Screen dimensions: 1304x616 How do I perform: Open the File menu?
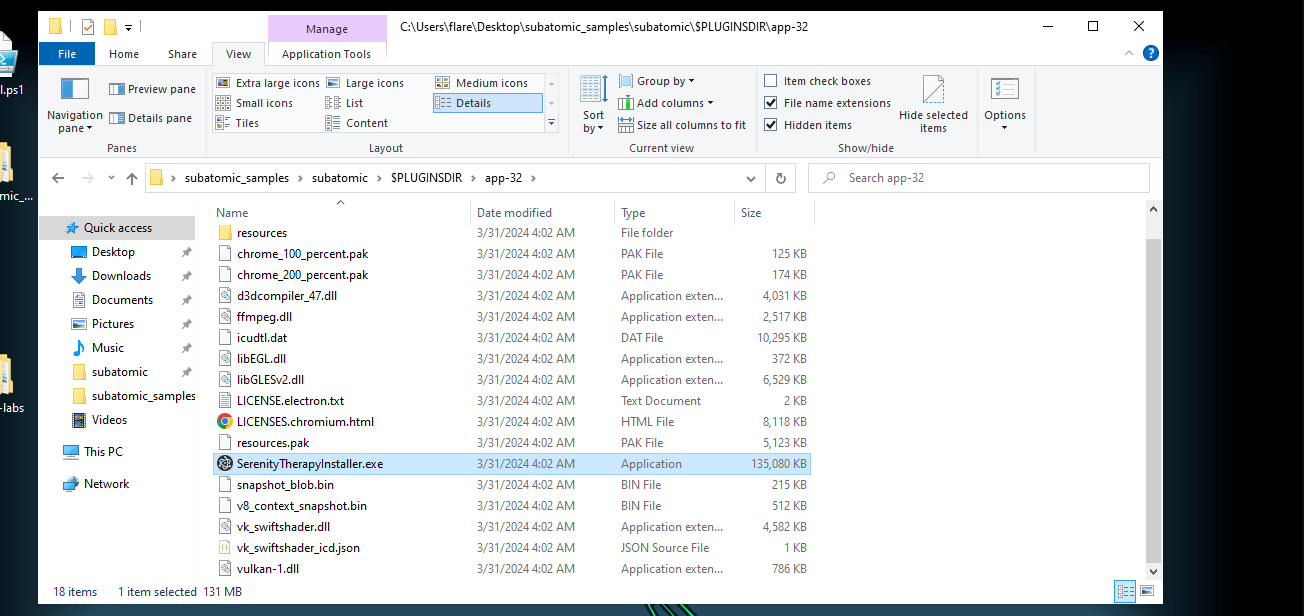coord(68,54)
